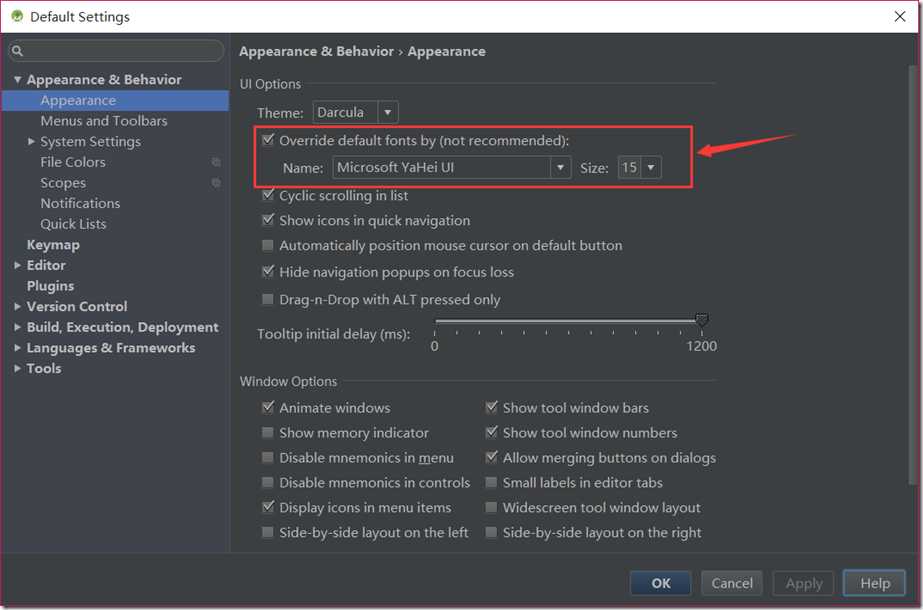Click the Help button
Viewport: 923px width, 610px height.
tap(874, 583)
